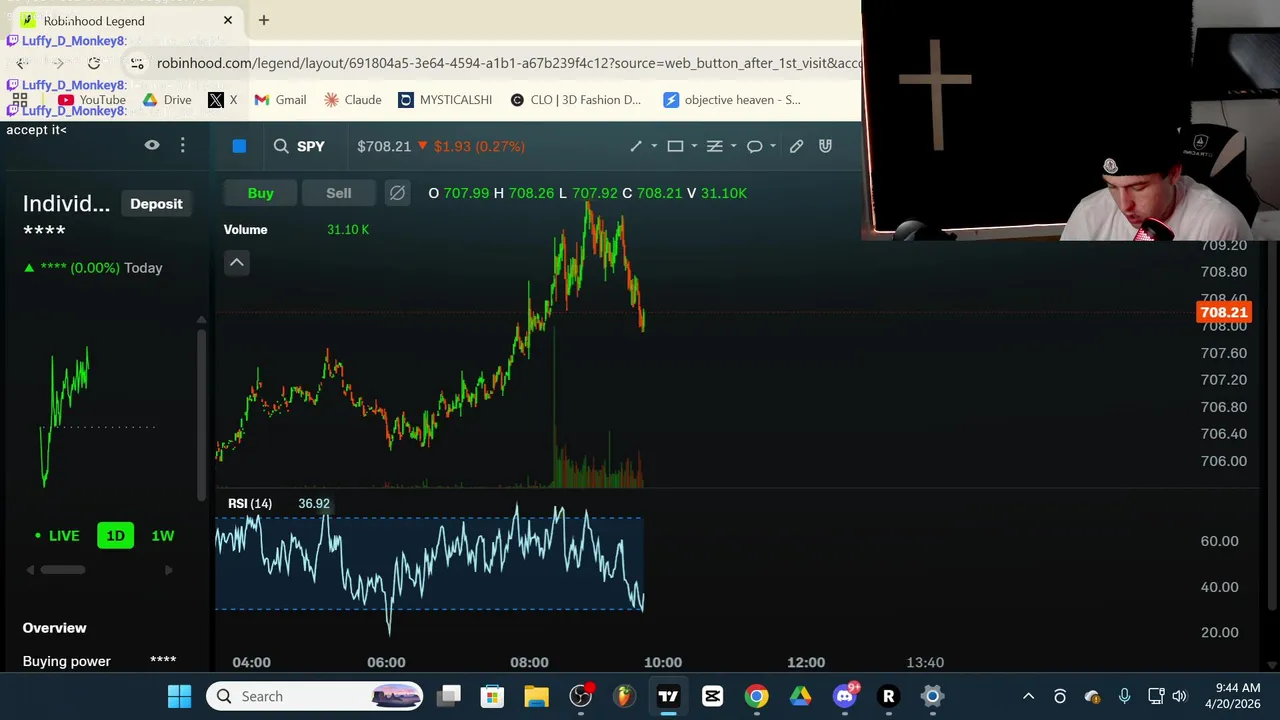Open the MYSTICALSHI bookmark
The height and width of the screenshot is (720, 1280).
pyautogui.click(x=445, y=100)
